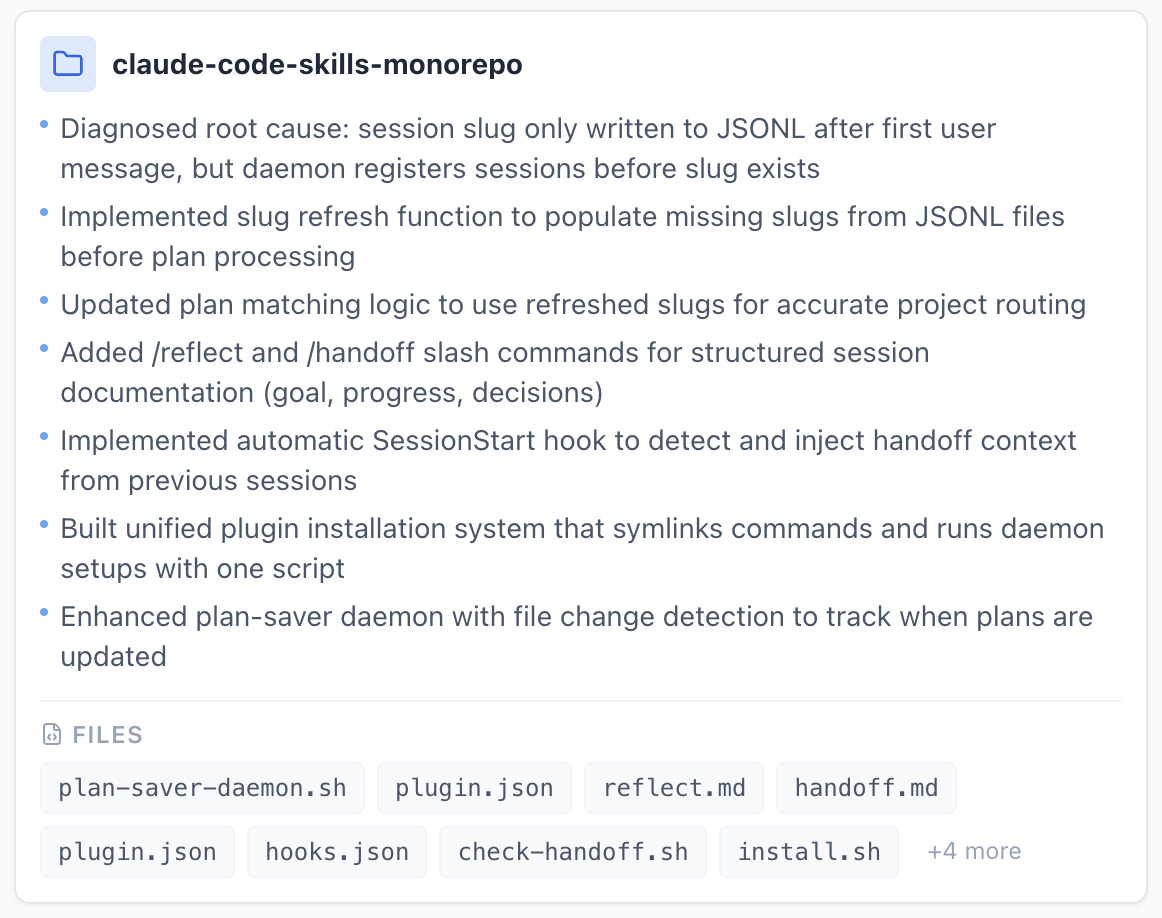Open the claude-code-skills-monorepo project title
Screen dimensions: 1162x918
(x=317, y=65)
